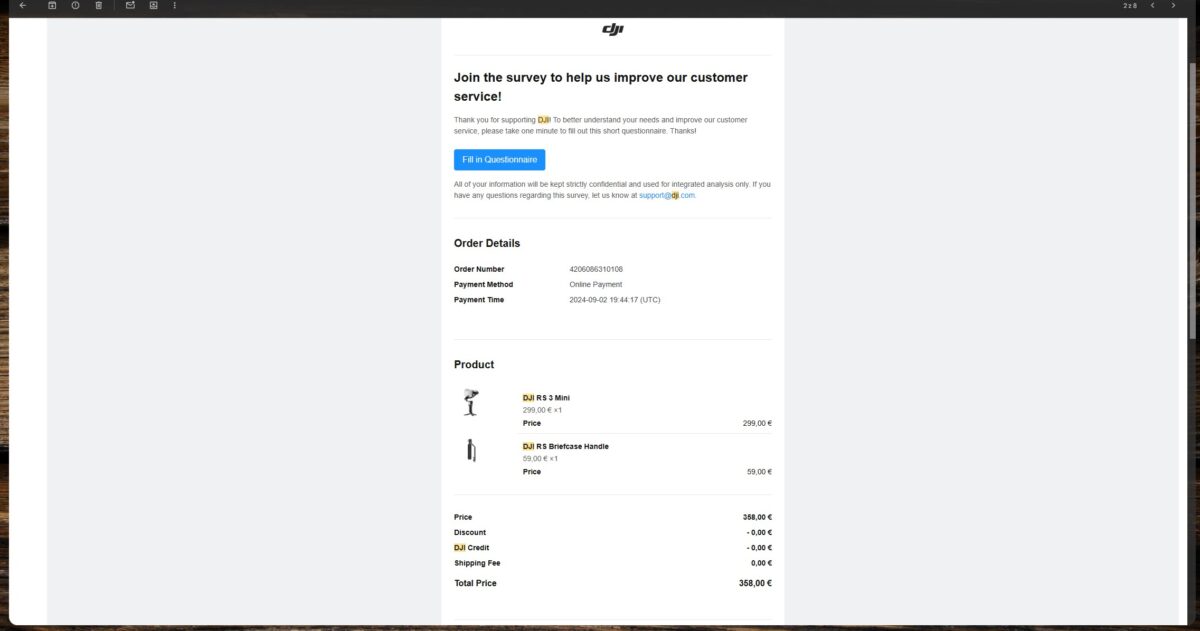Click the email position counter

click(x=1130, y=6)
